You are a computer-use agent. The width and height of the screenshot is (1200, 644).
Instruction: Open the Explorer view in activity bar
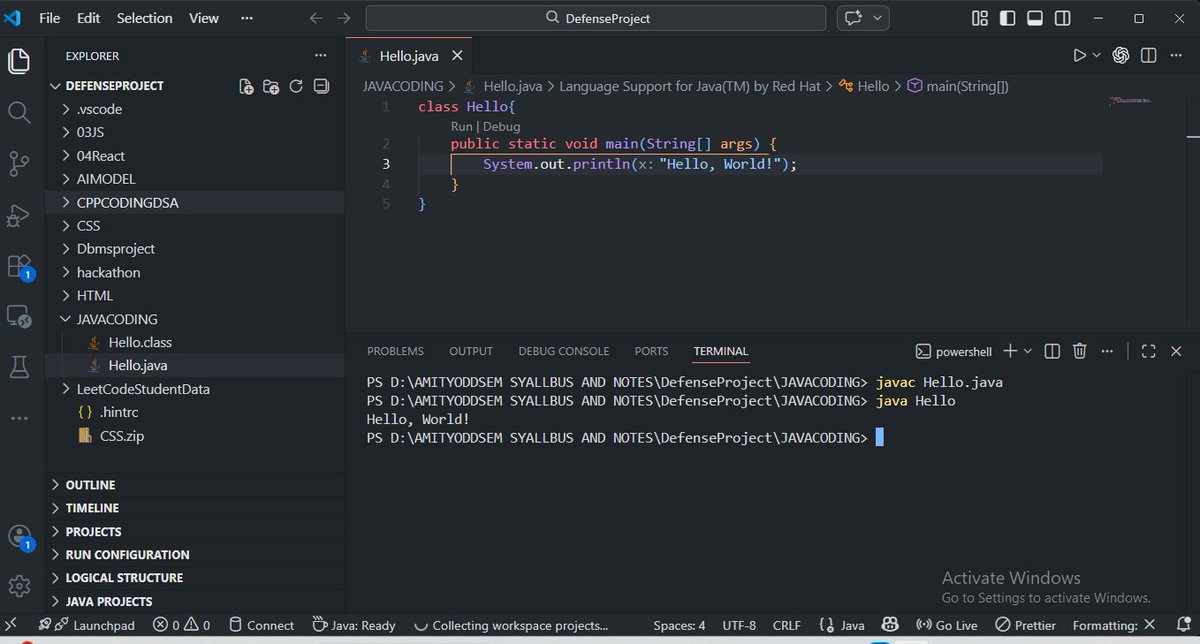(x=19, y=61)
